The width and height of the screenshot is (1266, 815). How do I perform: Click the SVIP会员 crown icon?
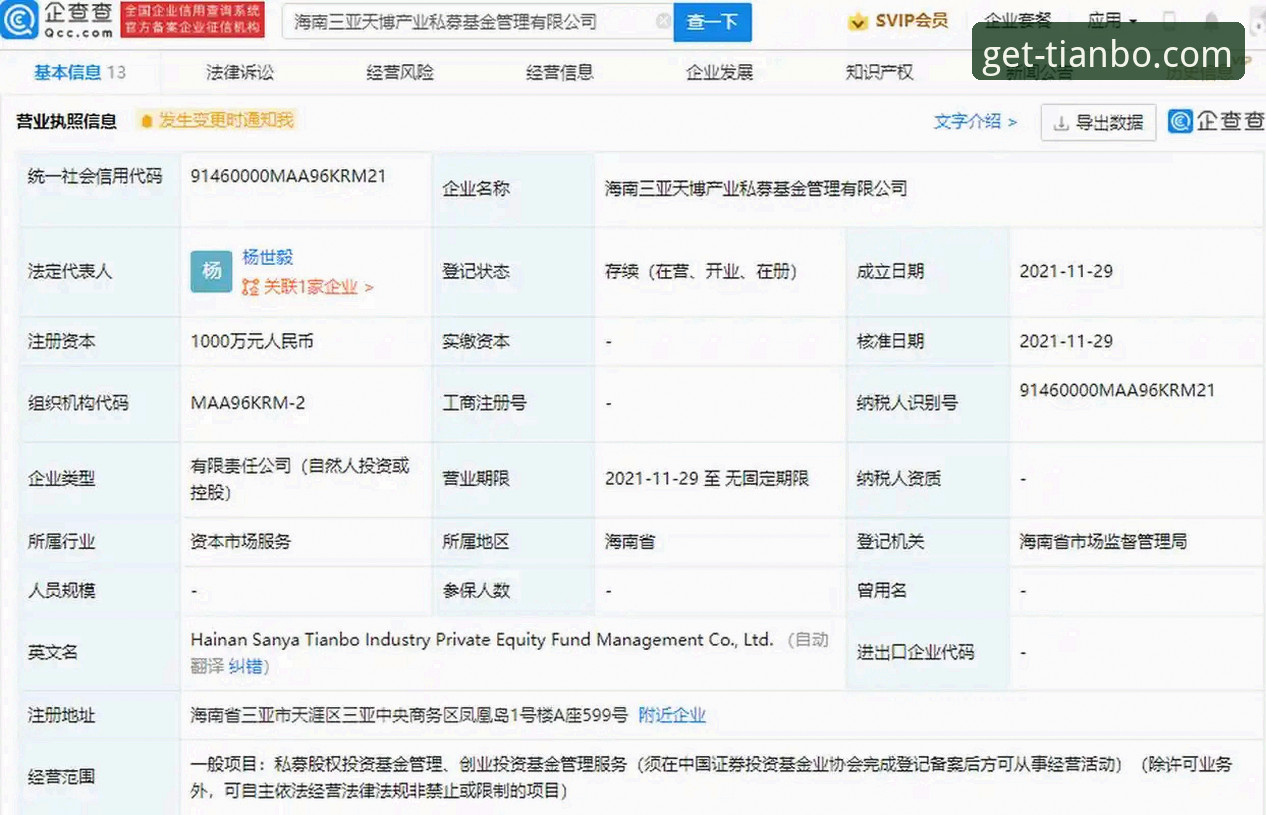(x=857, y=21)
